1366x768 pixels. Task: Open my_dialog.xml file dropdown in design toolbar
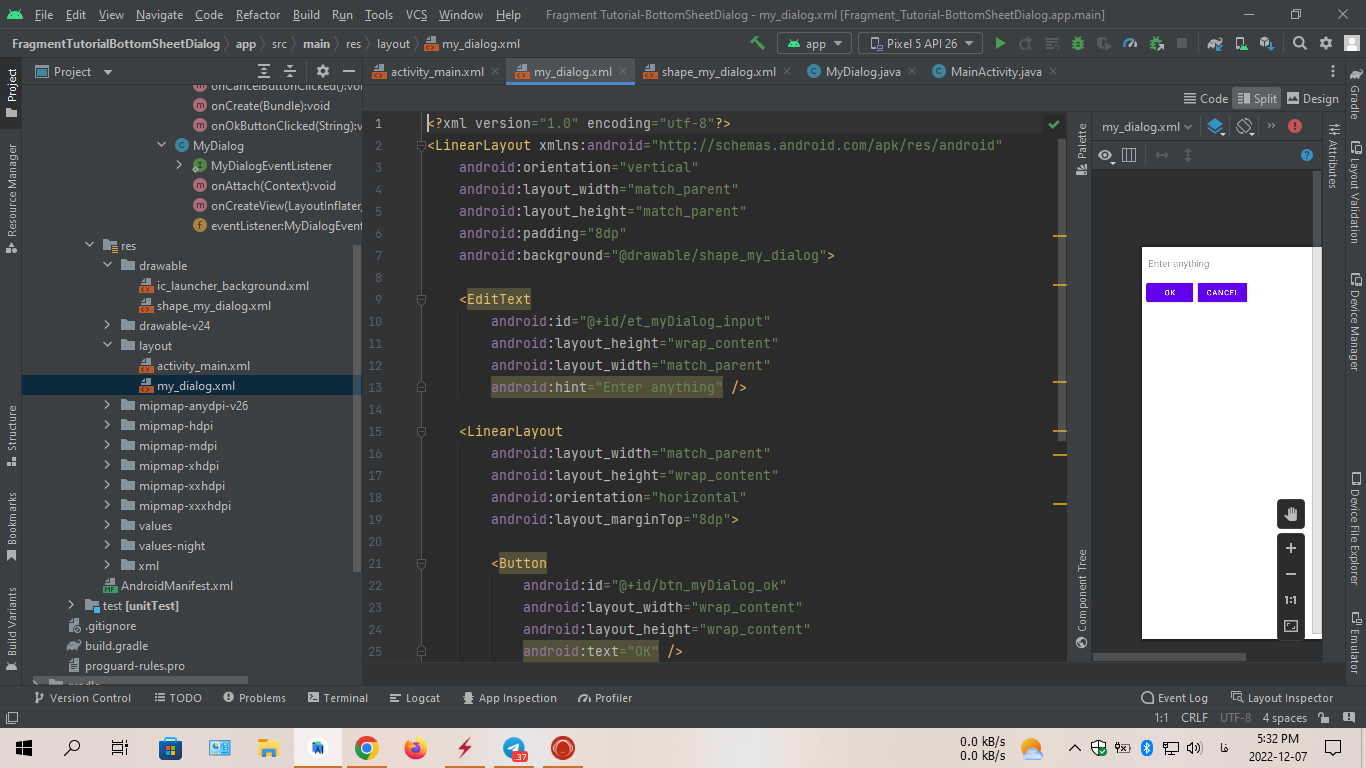(1146, 126)
